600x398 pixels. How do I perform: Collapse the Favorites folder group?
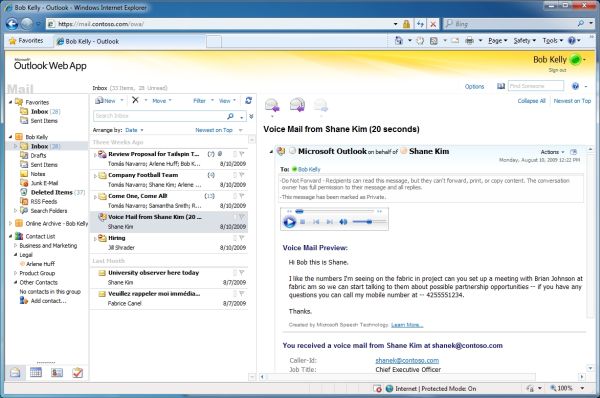pyautogui.click(x=10, y=102)
